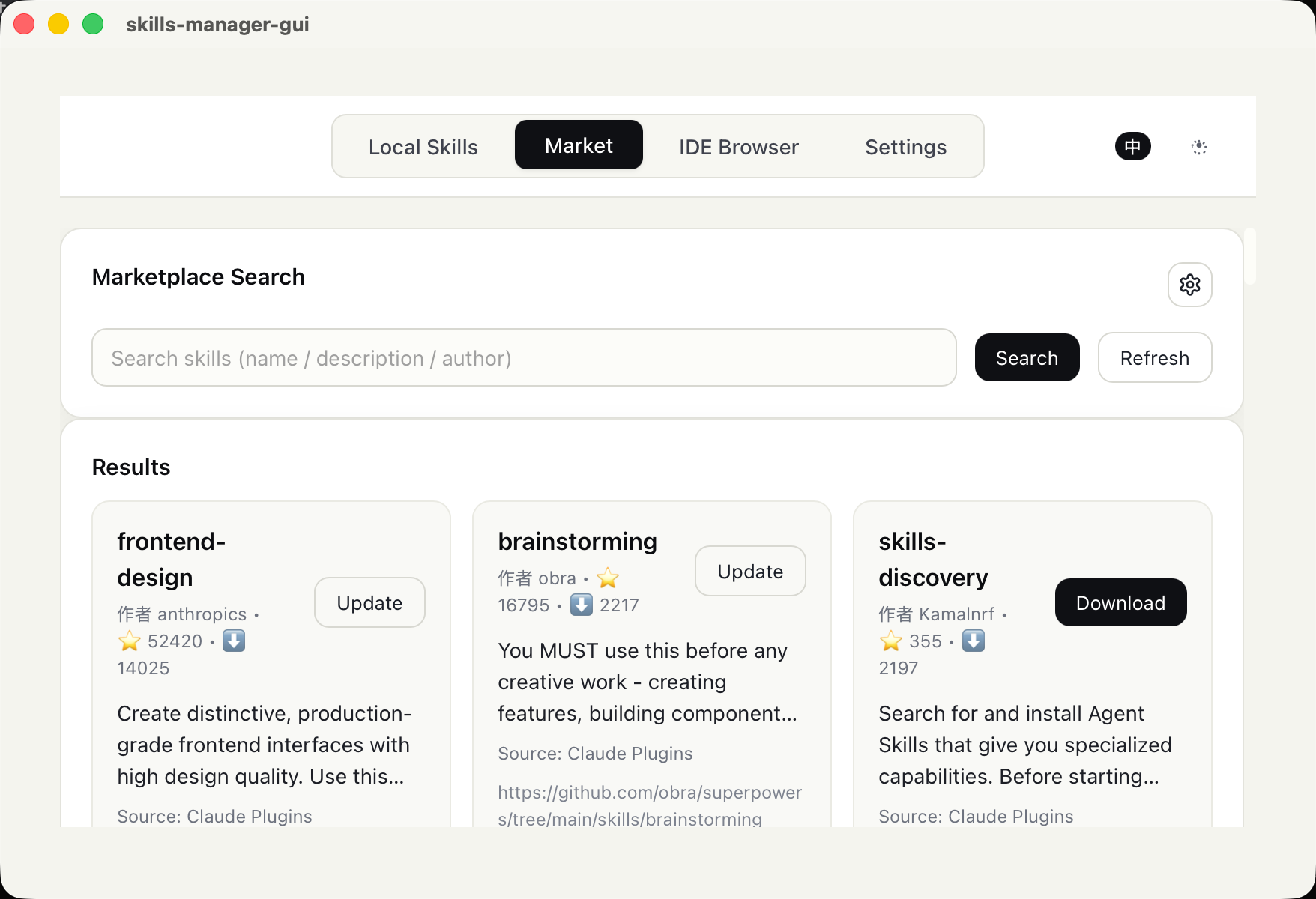This screenshot has width=1316, height=899.
Task: Click author text '作者 obra'
Action: [537, 578]
